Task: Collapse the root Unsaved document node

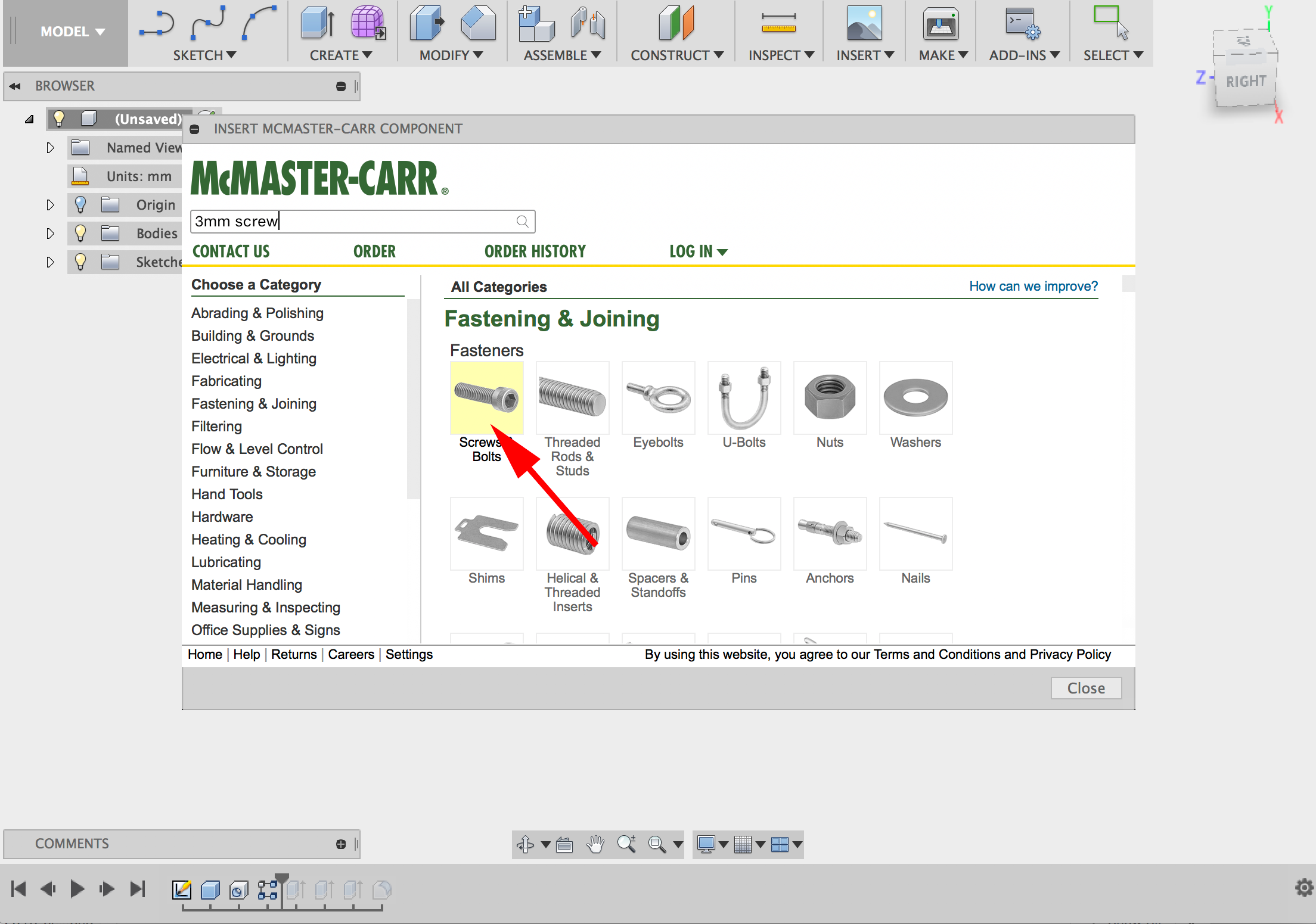Action: coord(29,119)
